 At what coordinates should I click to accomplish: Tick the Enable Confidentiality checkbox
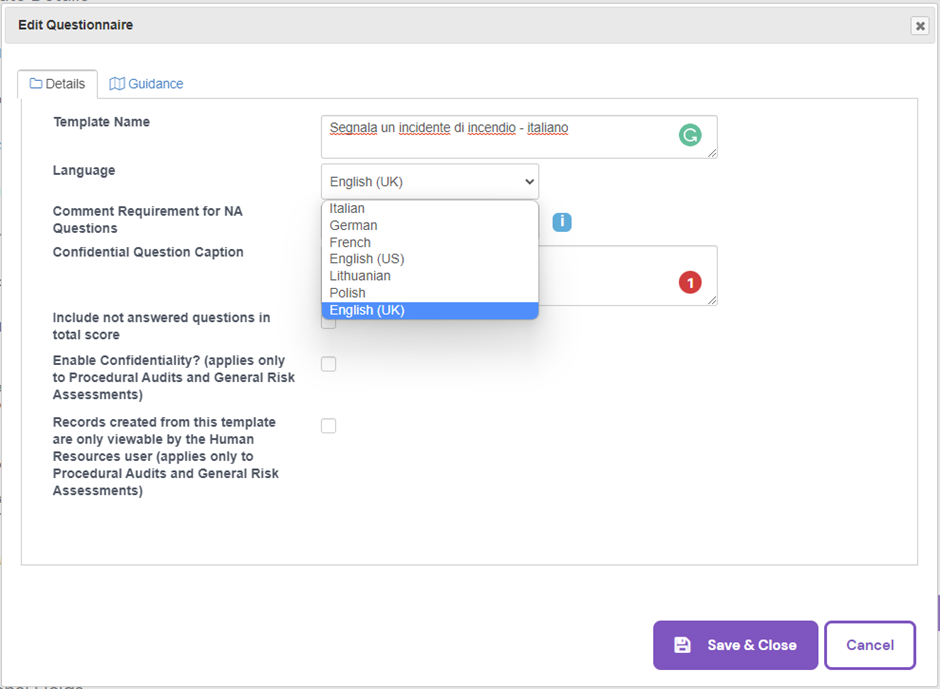[x=328, y=364]
